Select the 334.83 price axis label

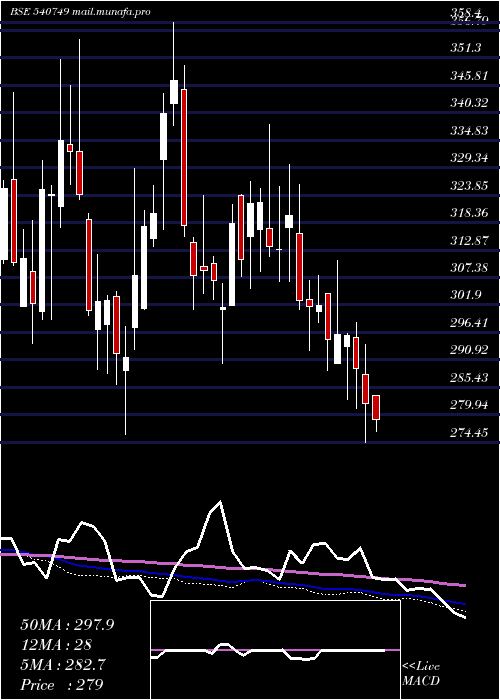[469, 130]
